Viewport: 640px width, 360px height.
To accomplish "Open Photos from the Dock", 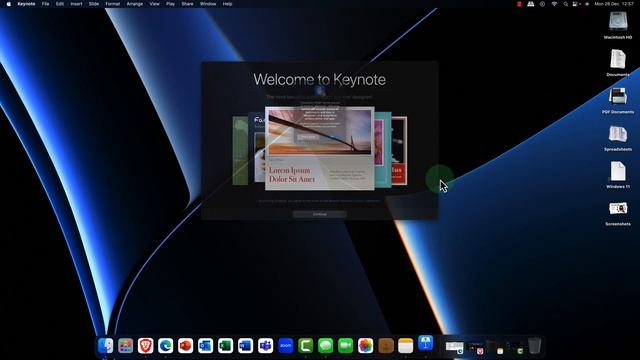I will pos(366,346).
